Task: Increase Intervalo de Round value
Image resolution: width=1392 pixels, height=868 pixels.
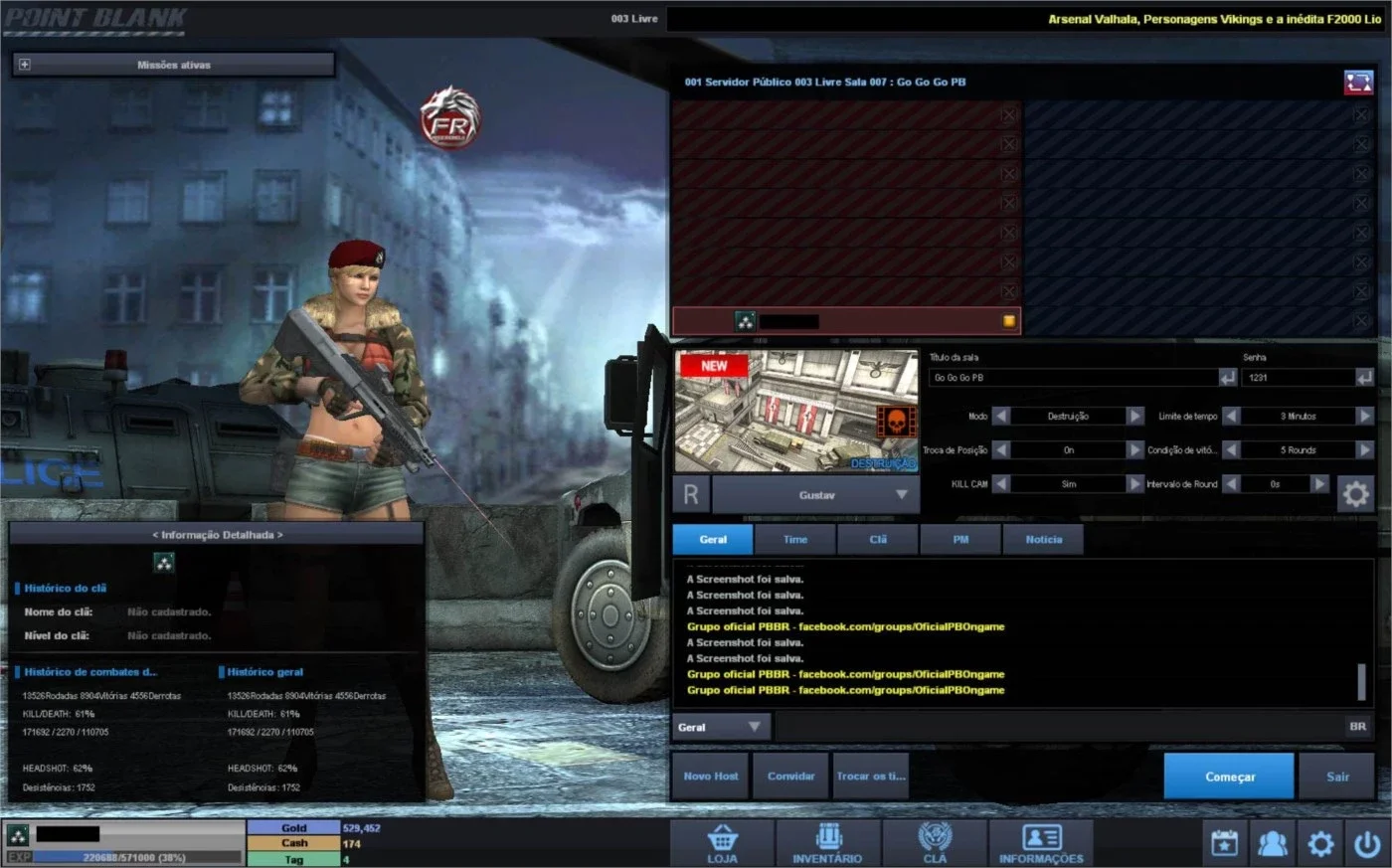Action: tap(1319, 484)
